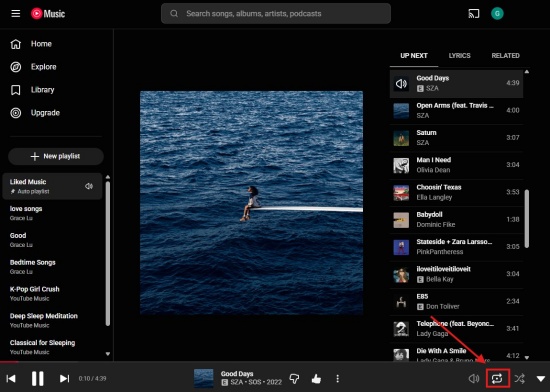Open the Cast to device icon
This screenshot has height=392, width=550.
click(474, 14)
